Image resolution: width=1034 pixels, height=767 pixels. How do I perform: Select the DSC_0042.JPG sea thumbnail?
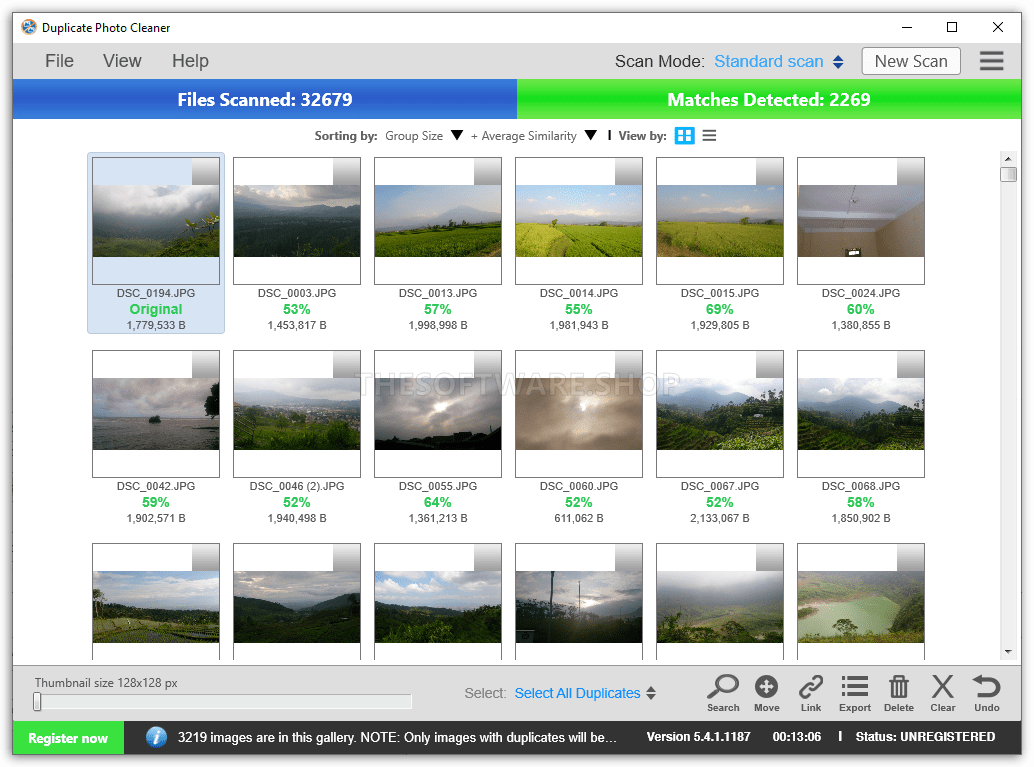[x=156, y=414]
